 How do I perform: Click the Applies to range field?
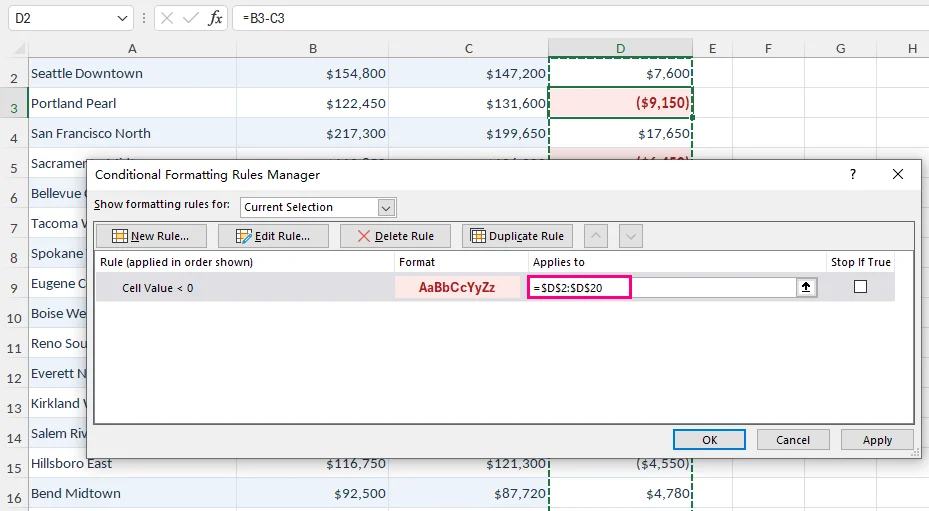pos(662,288)
